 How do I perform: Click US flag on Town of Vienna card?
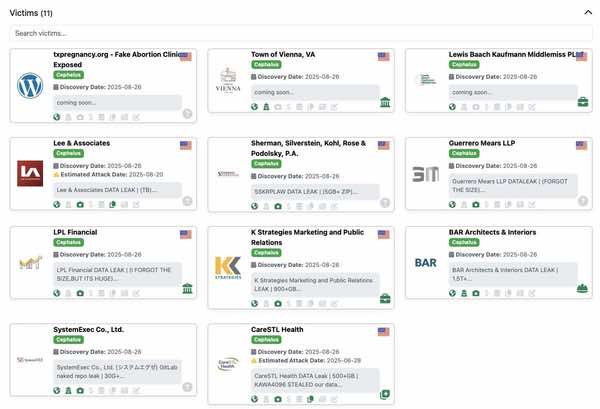383,57
